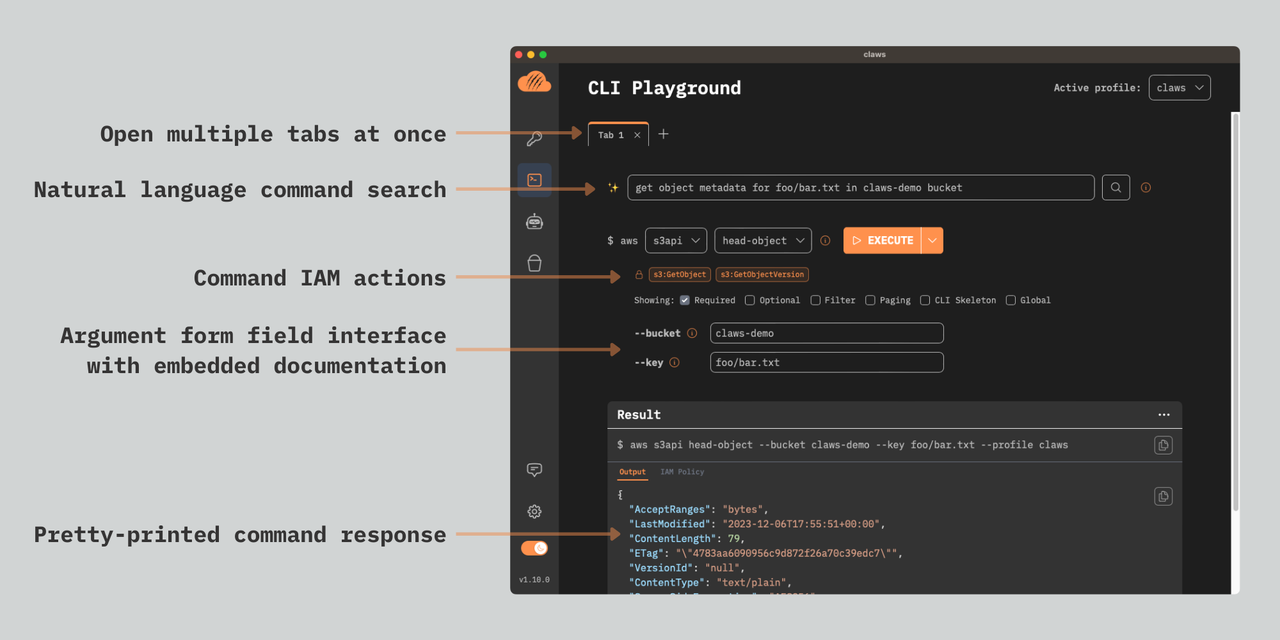Select Tab 1

[x=611, y=135]
